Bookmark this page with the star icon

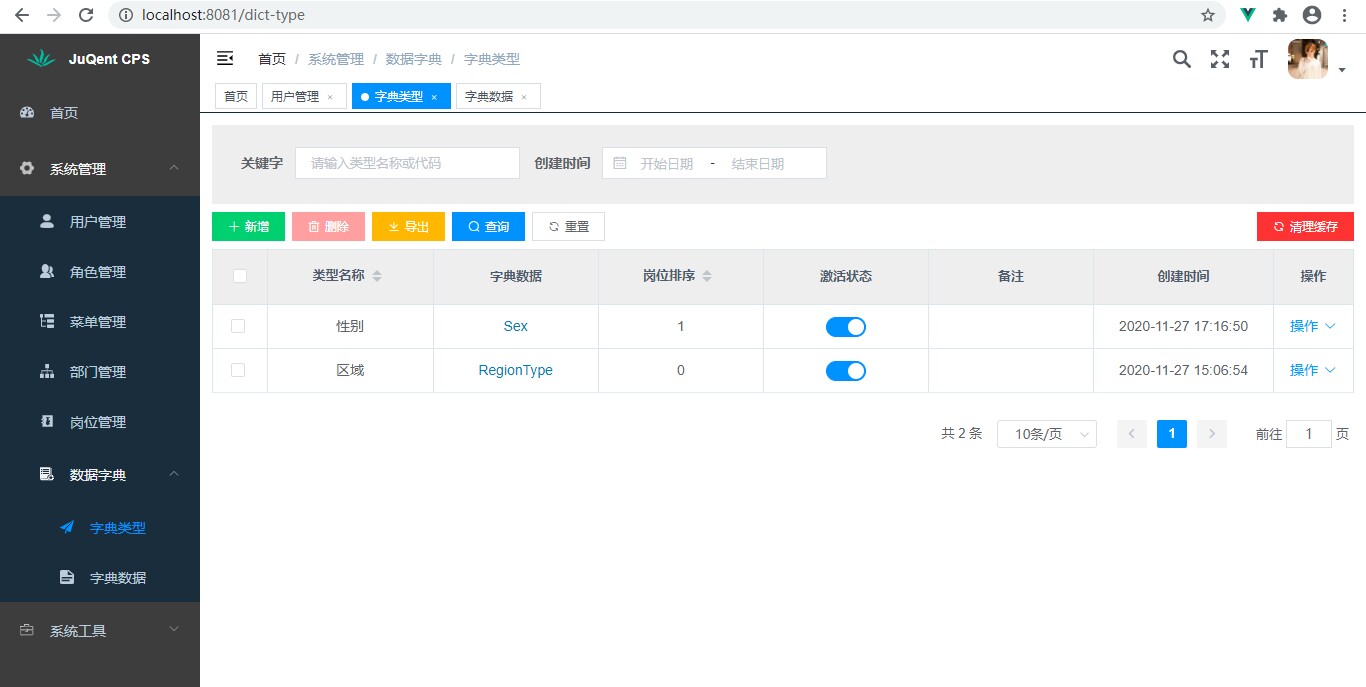tap(1207, 15)
